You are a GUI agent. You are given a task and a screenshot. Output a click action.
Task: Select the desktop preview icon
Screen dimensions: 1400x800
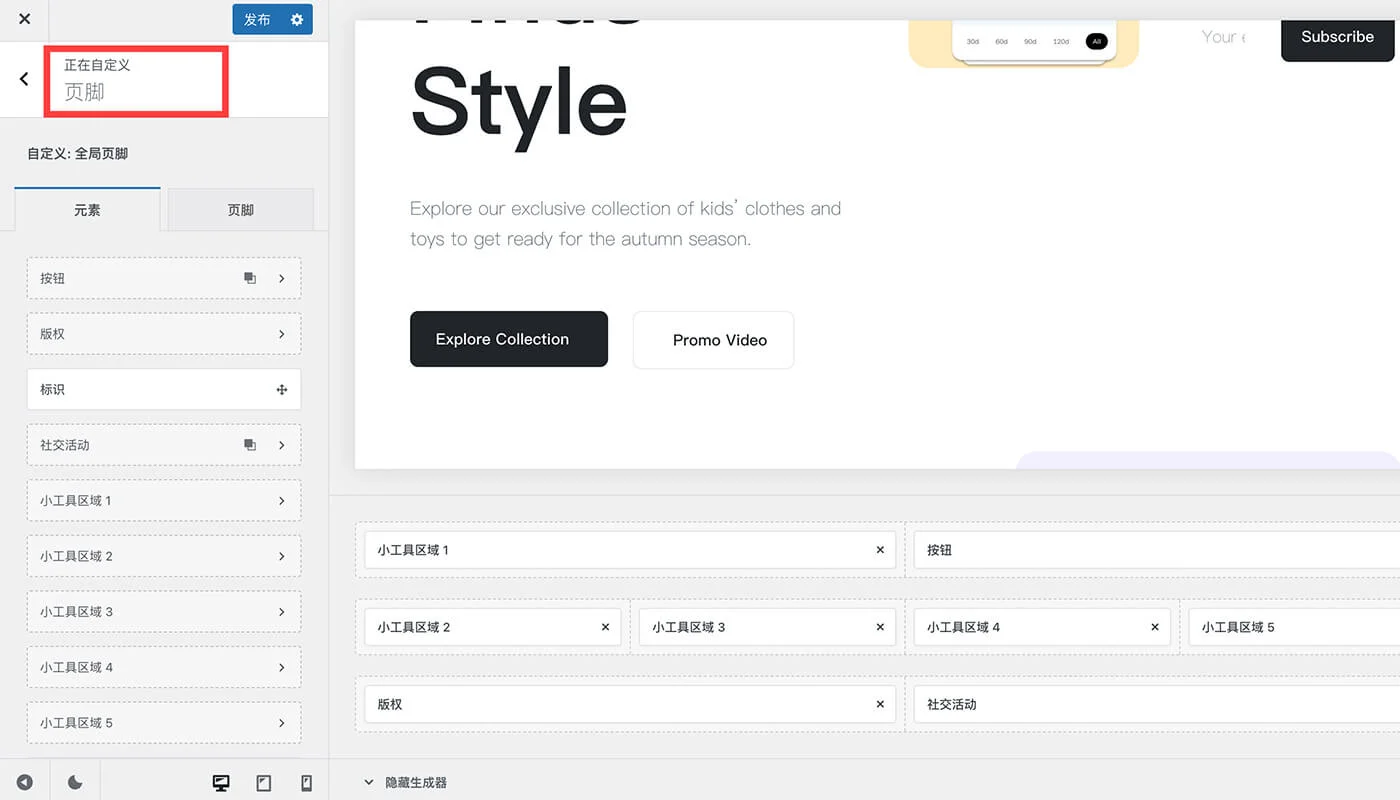[221, 781]
